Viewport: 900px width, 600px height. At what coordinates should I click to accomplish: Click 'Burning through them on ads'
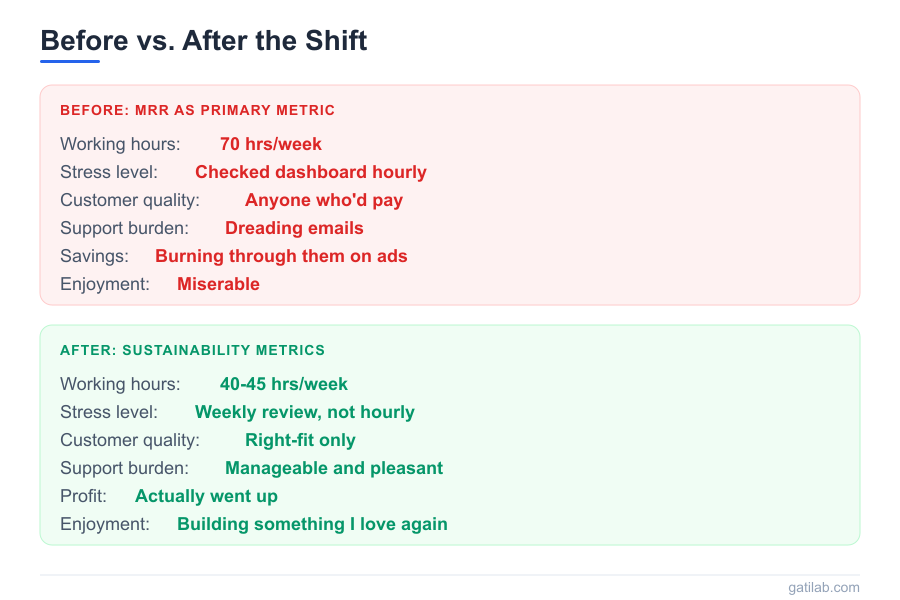click(x=281, y=256)
